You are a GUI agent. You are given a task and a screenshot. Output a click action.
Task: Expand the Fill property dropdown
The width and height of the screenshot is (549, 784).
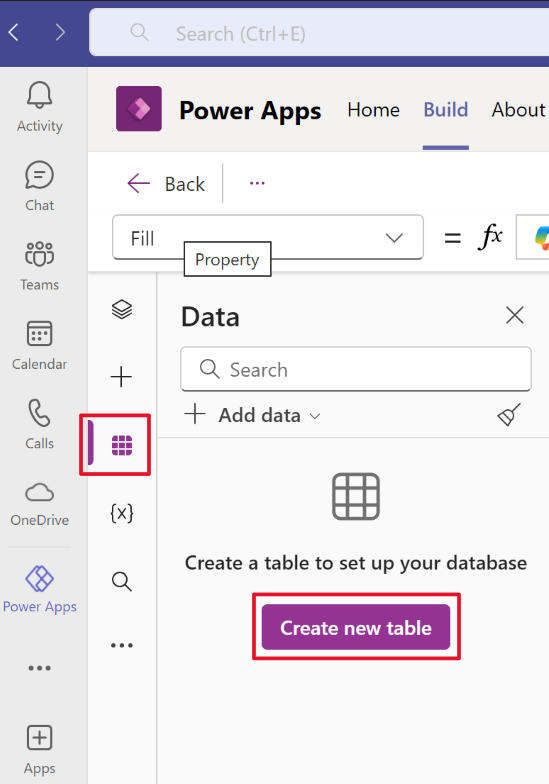tap(268, 238)
